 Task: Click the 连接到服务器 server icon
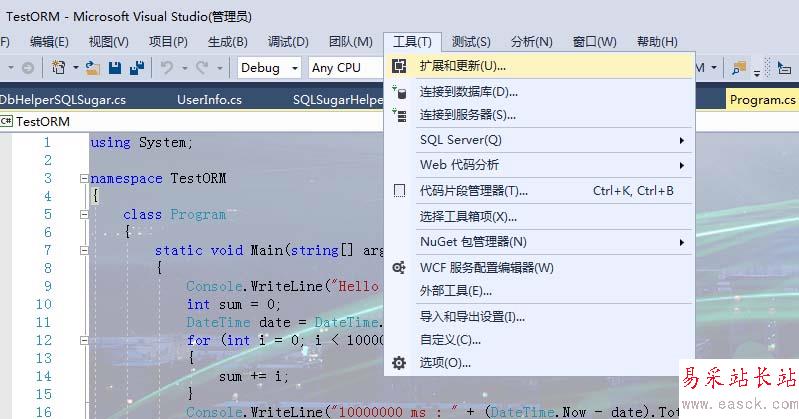(x=399, y=115)
